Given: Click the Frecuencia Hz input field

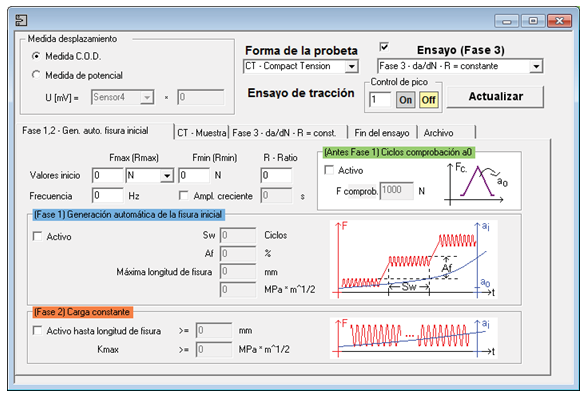Looking at the screenshot, I should click(x=108, y=195).
